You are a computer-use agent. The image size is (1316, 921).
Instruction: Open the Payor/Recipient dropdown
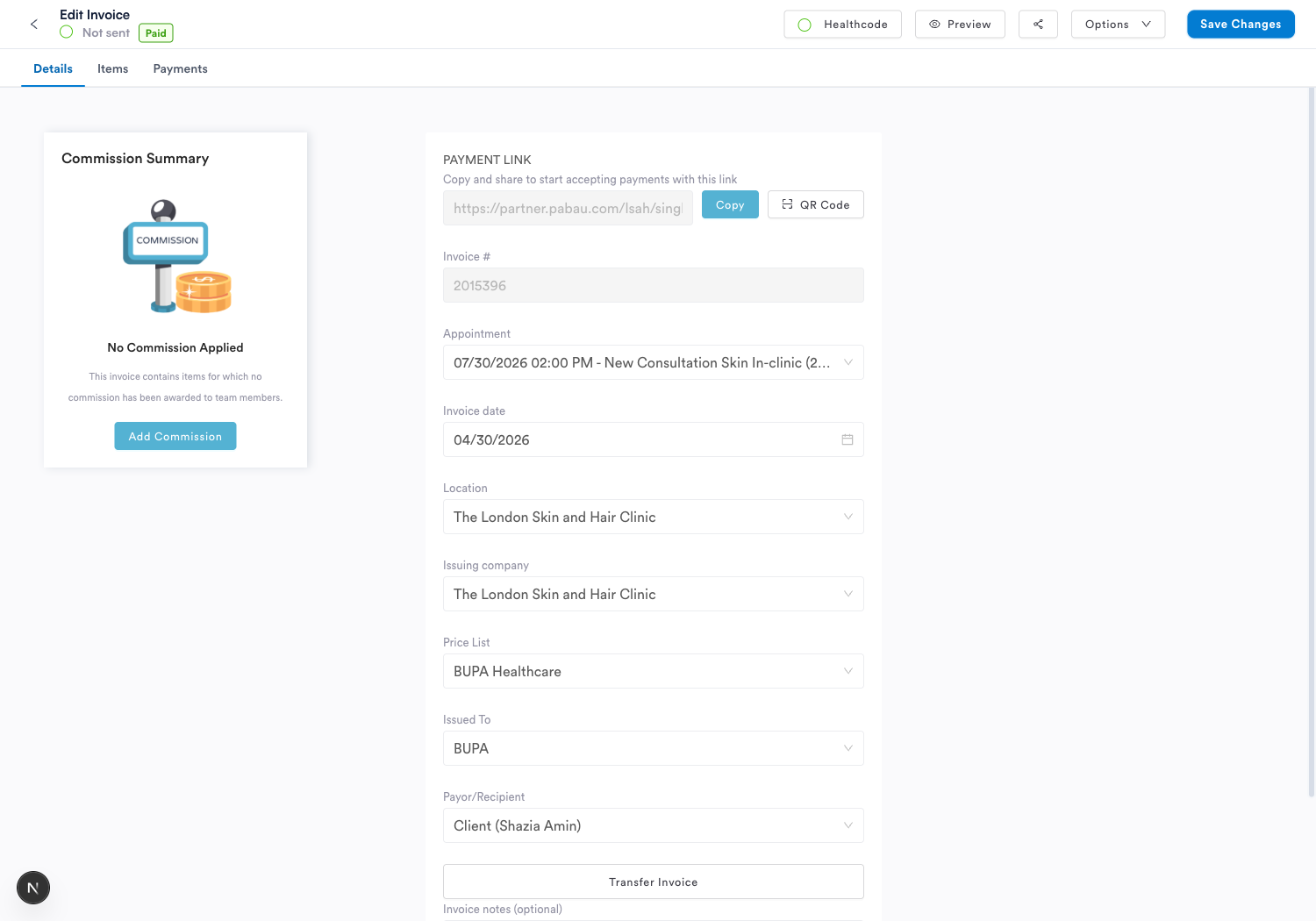click(654, 825)
